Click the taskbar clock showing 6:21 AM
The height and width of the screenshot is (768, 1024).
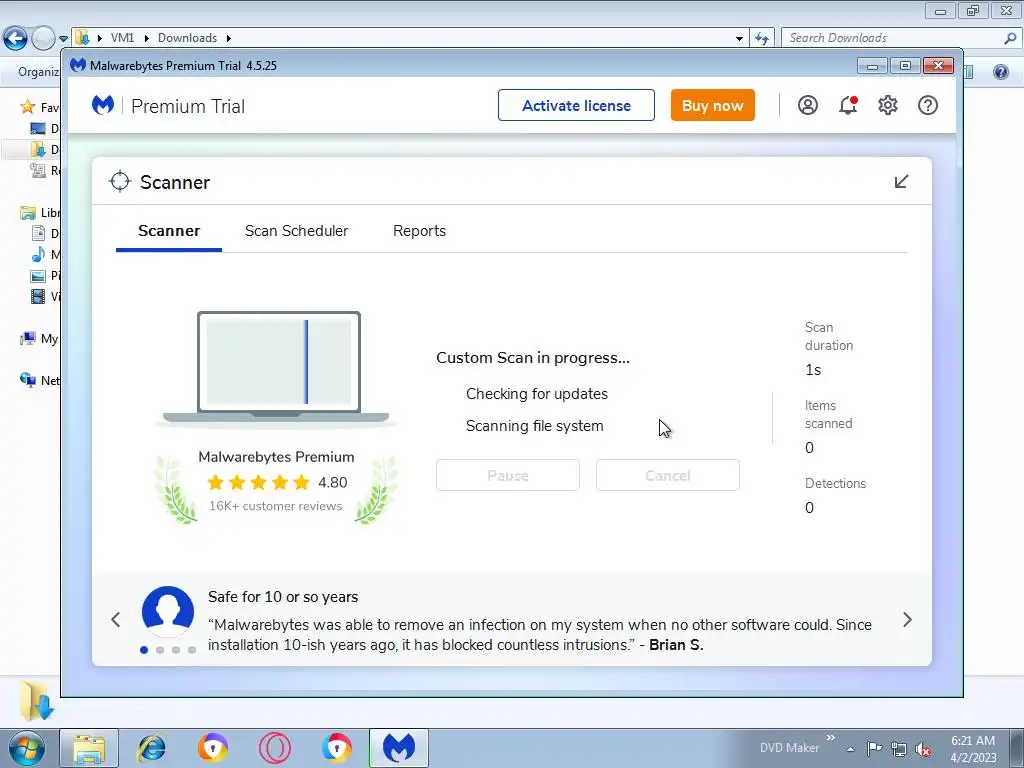(973, 749)
